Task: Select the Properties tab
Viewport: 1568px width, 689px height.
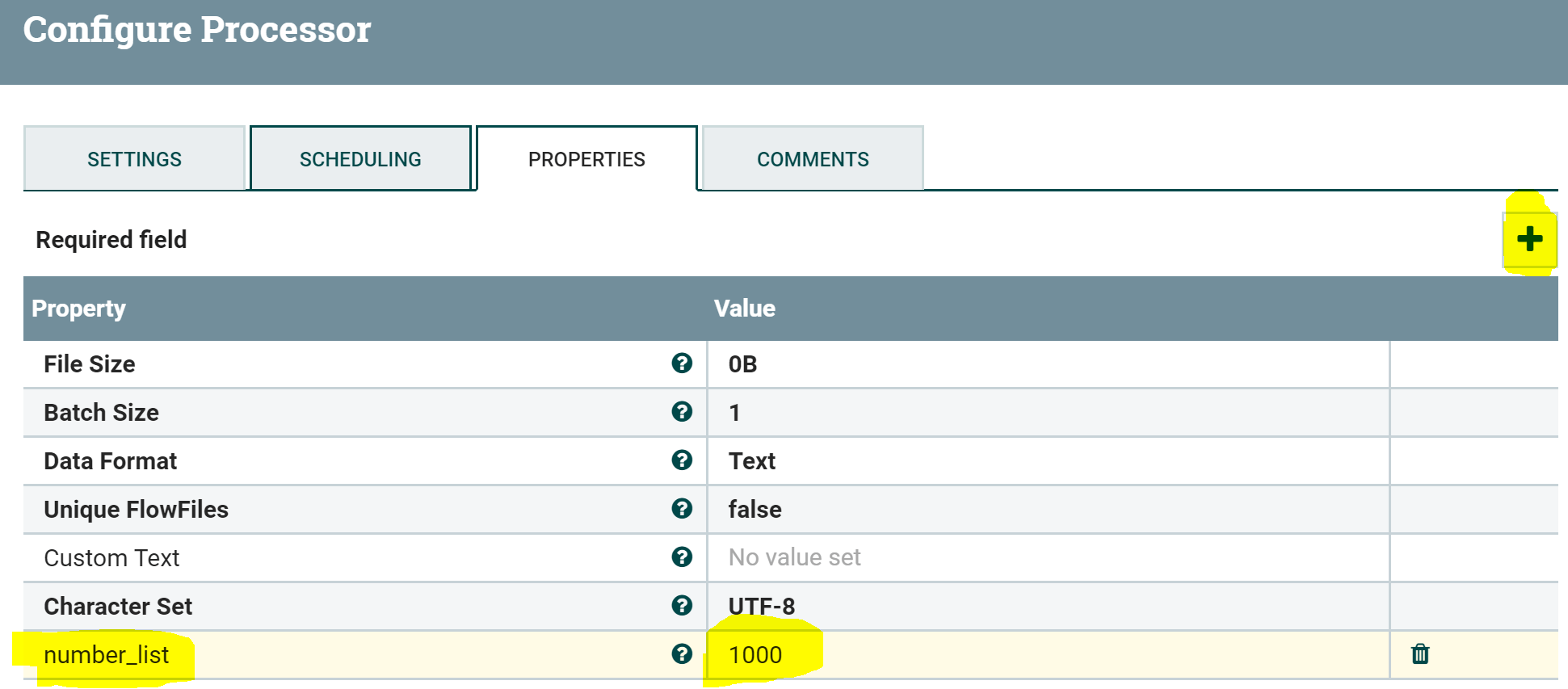Action: tap(586, 158)
